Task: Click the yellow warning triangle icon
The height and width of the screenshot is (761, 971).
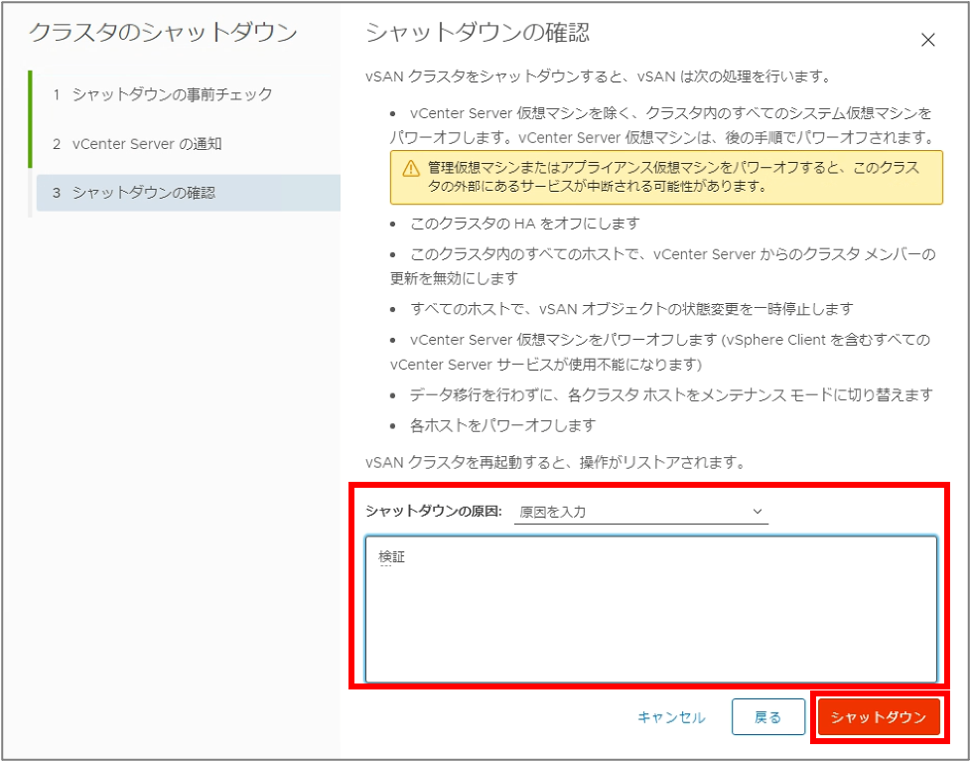Action: 410,168
